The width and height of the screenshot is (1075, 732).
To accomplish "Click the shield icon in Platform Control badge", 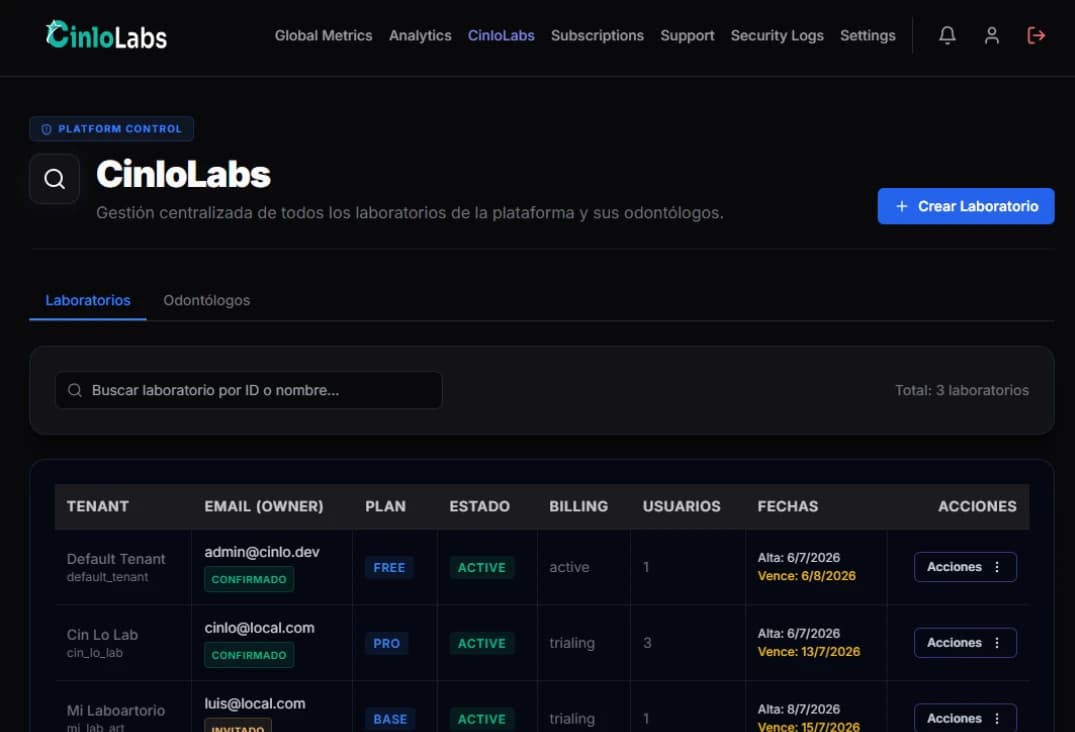I will pyautogui.click(x=47, y=129).
